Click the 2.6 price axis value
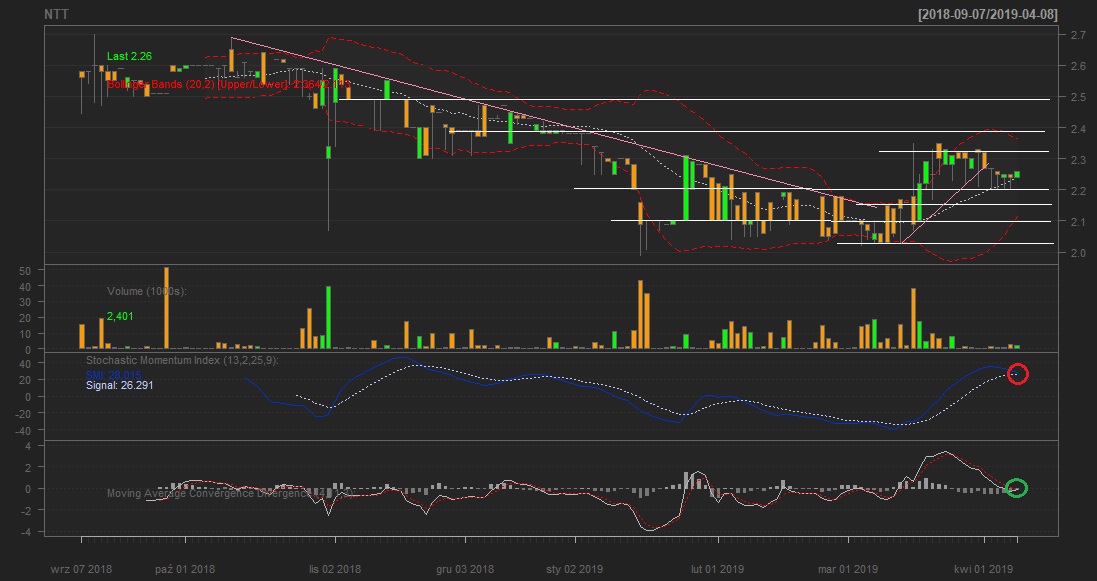The height and width of the screenshot is (581, 1097). (x=1077, y=66)
